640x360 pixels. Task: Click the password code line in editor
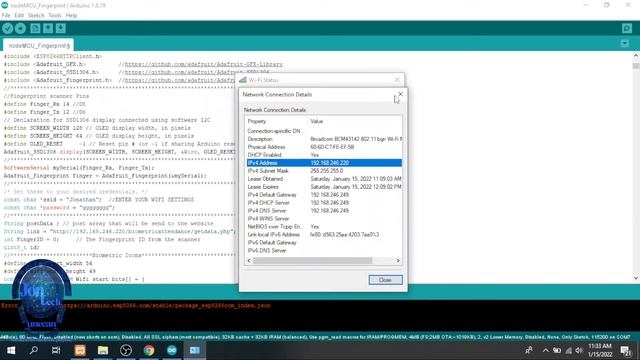pos(60,208)
